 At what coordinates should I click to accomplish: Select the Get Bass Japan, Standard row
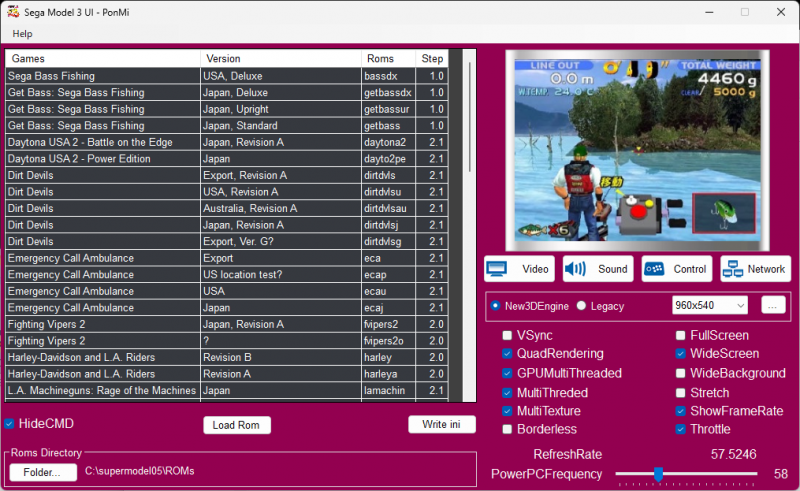(x=227, y=126)
